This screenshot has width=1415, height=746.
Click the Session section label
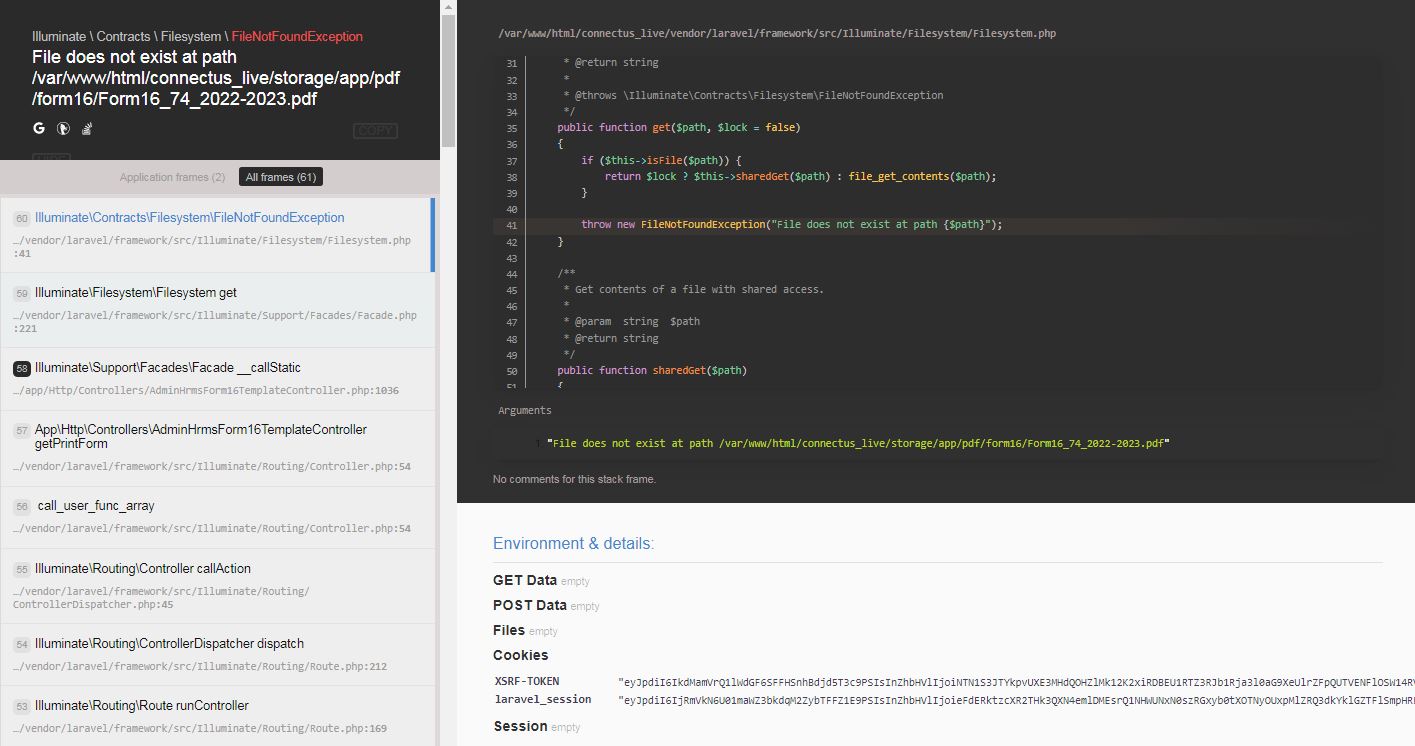coord(520,726)
